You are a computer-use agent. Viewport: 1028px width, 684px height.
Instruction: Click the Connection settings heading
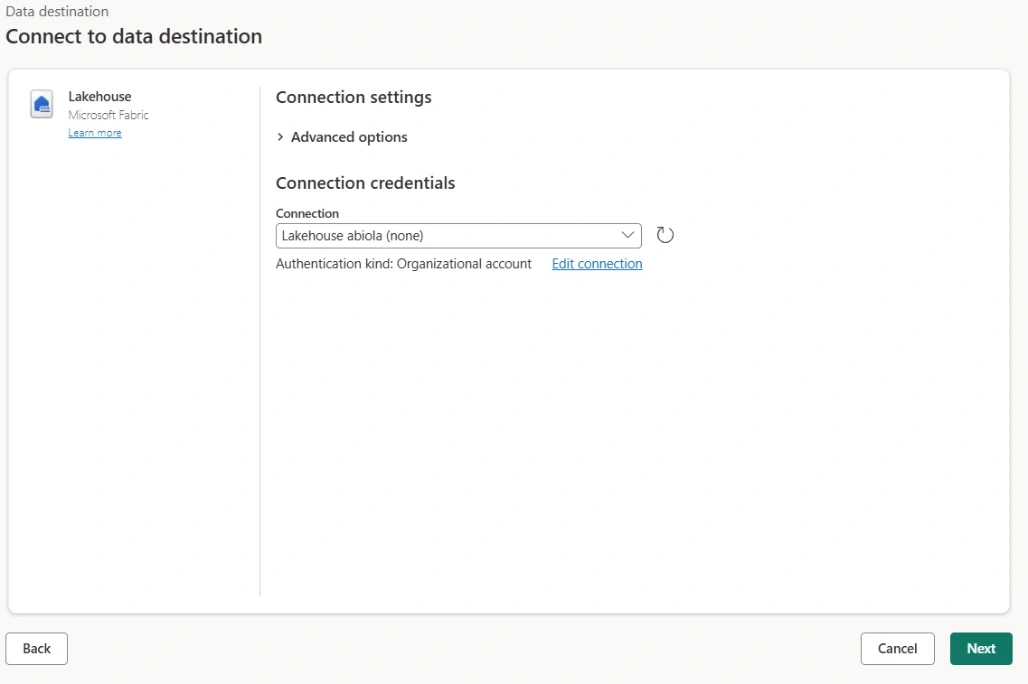click(353, 97)
